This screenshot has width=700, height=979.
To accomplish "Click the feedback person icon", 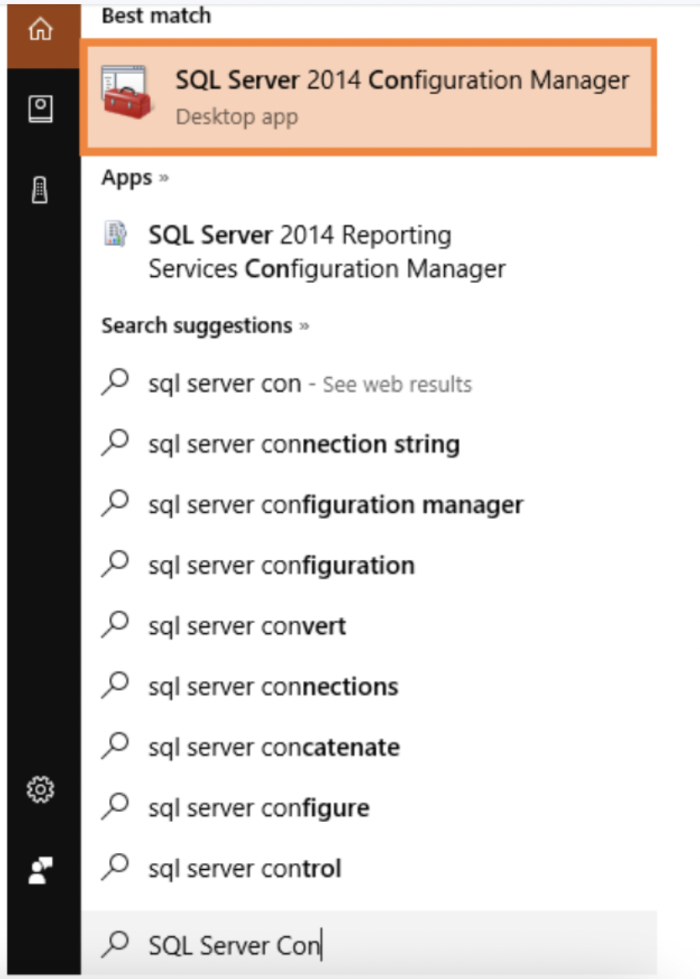I will pos(41,870).
